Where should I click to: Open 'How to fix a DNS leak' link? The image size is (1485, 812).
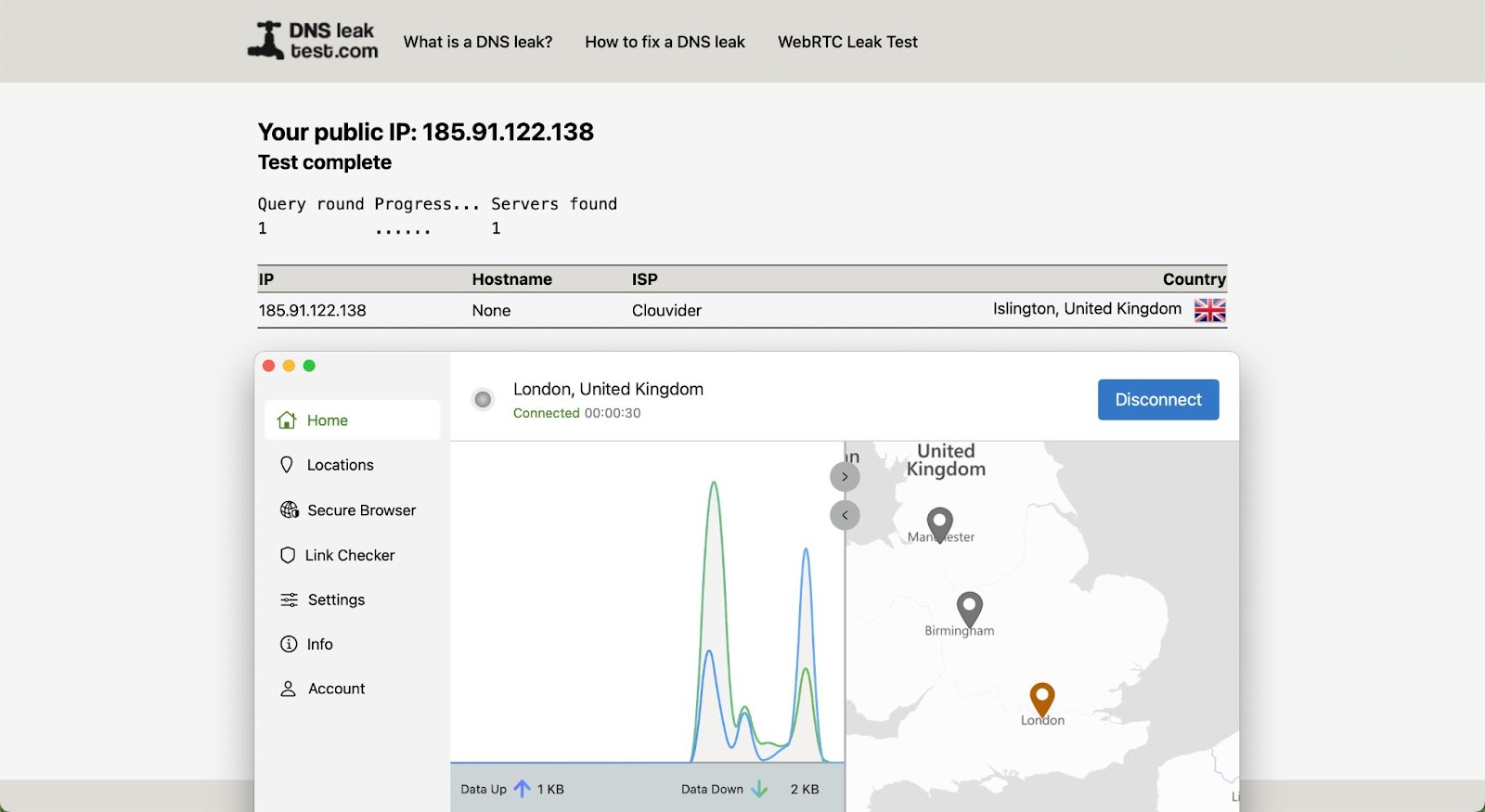pyautogui.click(x=665, y=42)
